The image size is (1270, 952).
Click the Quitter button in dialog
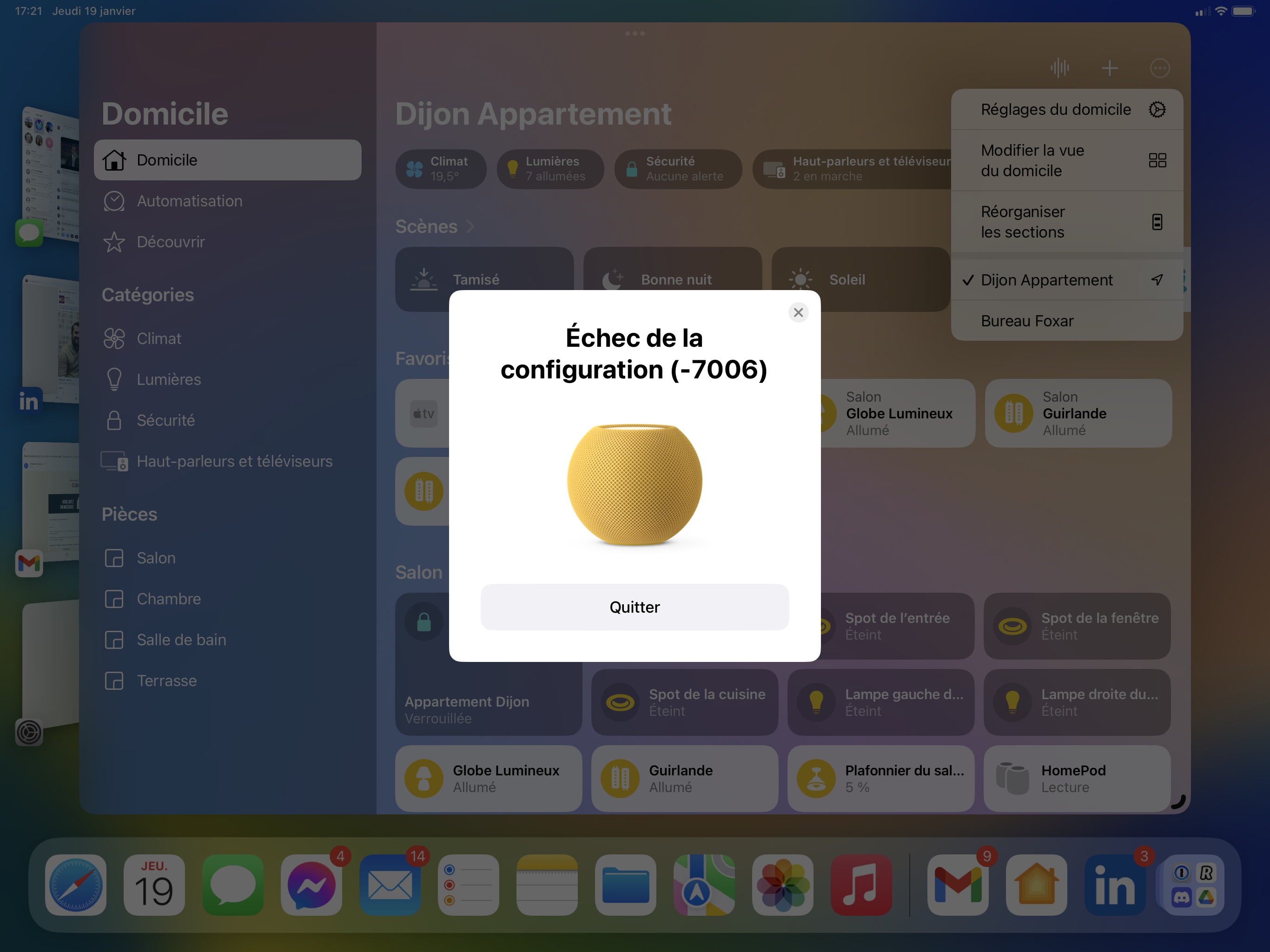pyautogui.click(x=635, y=607)
